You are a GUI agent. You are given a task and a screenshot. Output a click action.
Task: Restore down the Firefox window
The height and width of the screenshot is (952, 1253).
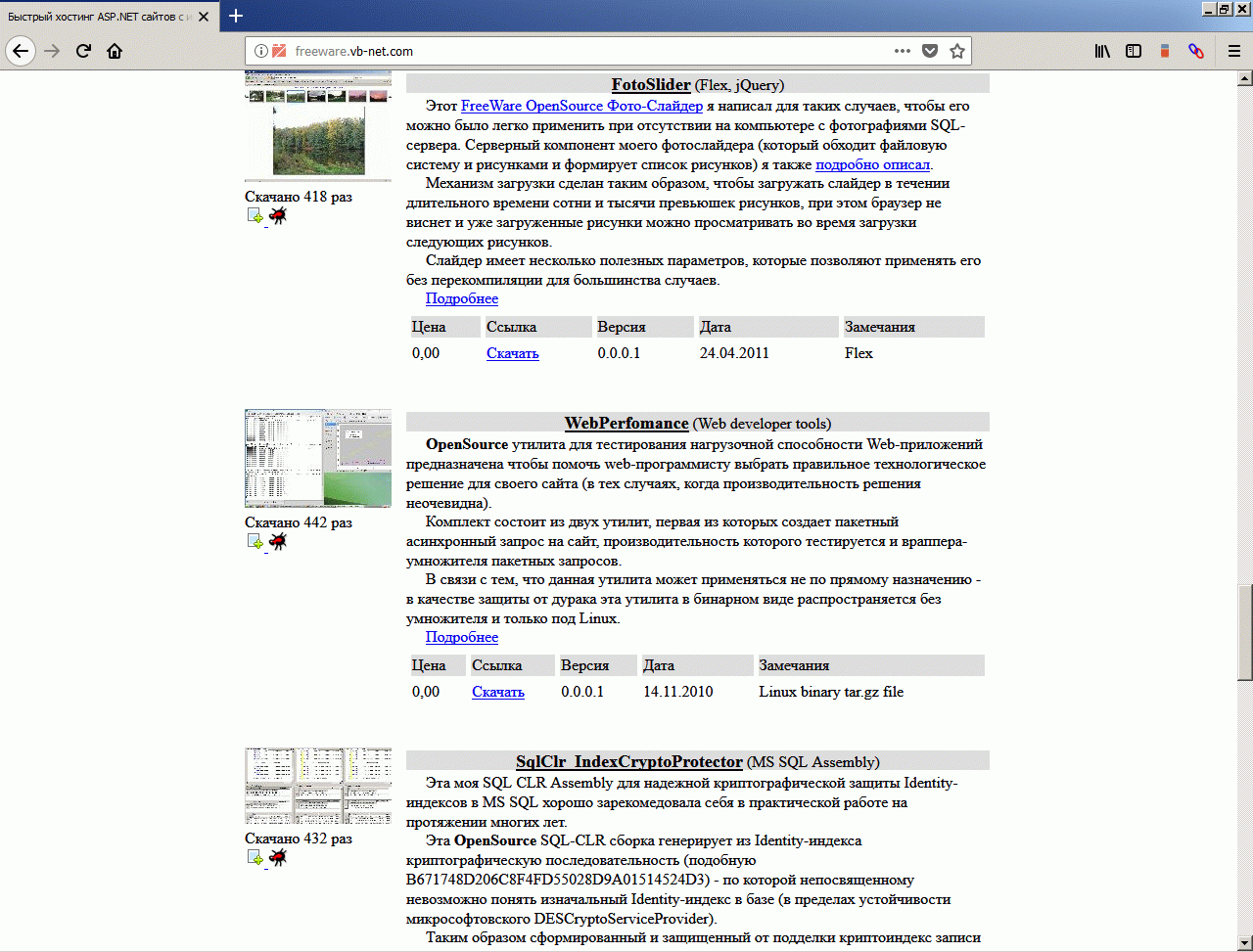coord(1224,9)
